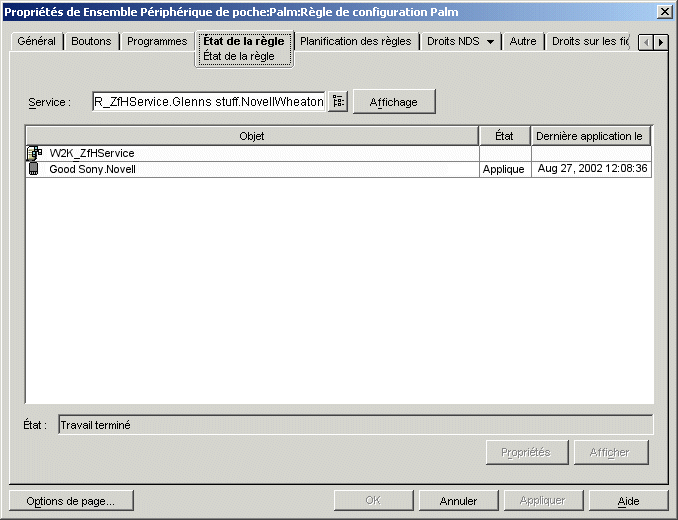
Task: Click the Annuler button
Action: 458,501
